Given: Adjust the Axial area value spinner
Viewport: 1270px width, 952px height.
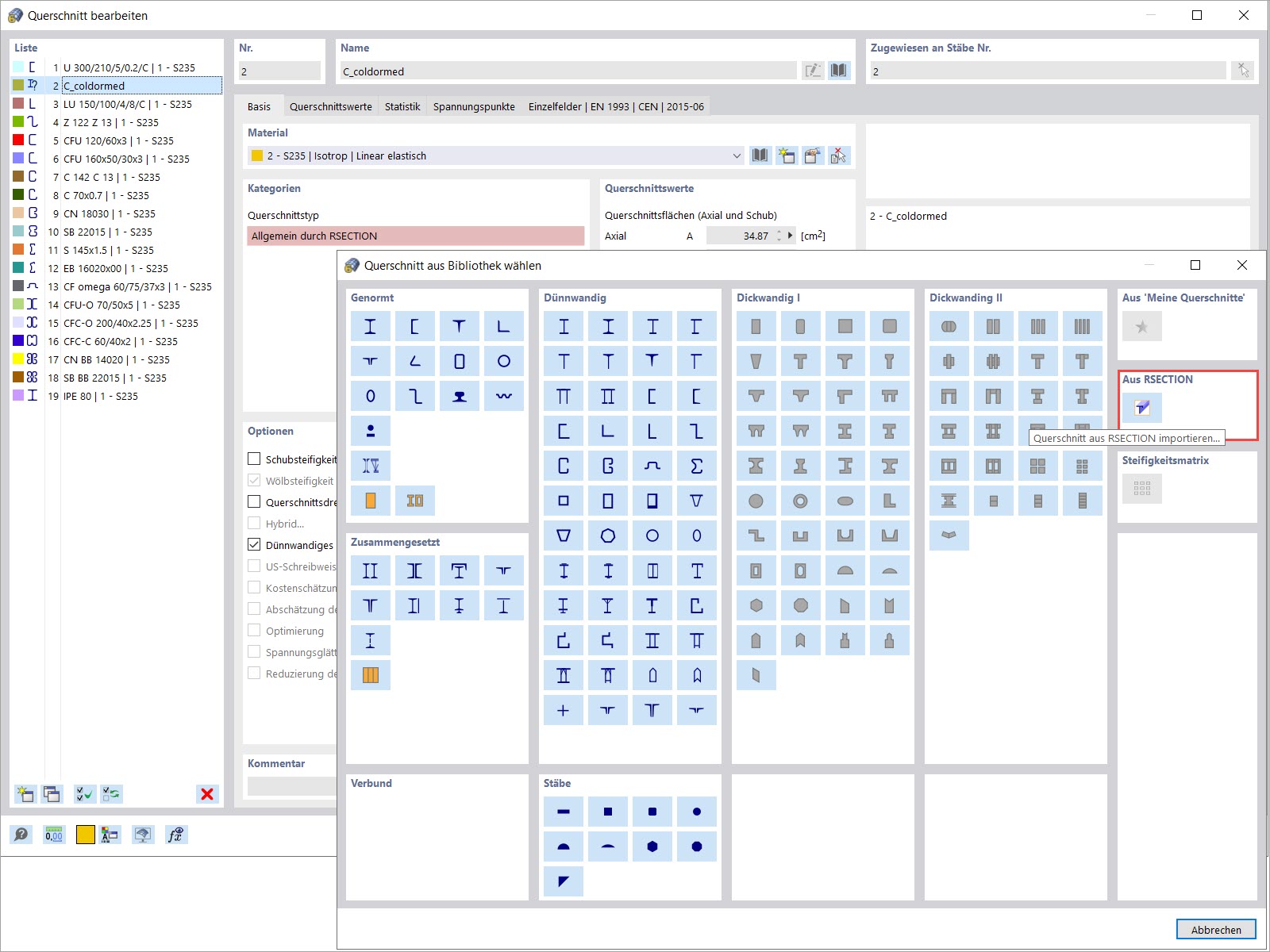Looking at the screenshot, I should click(779, 236).
